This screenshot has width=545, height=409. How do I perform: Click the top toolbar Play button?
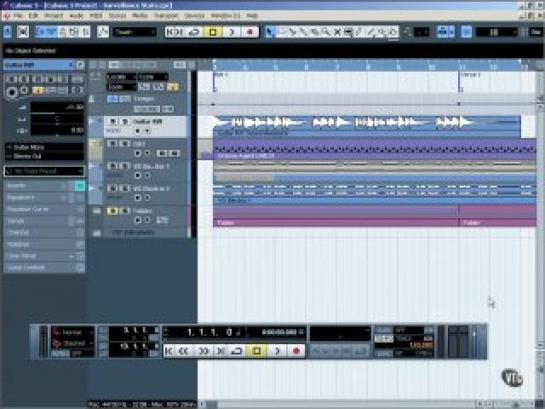(x=231, y=32)
